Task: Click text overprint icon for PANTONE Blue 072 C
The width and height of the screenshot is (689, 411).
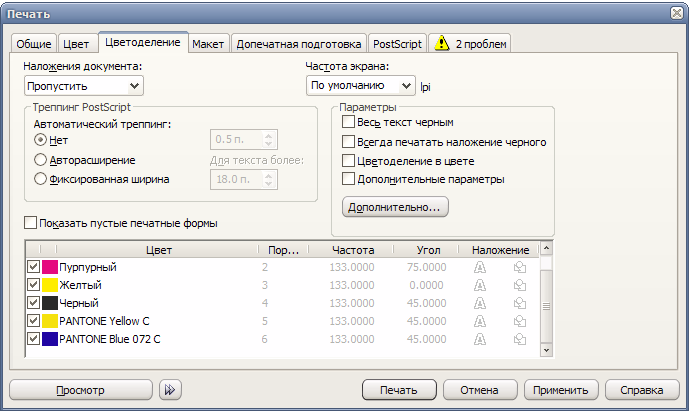Action: coord(479,340)
